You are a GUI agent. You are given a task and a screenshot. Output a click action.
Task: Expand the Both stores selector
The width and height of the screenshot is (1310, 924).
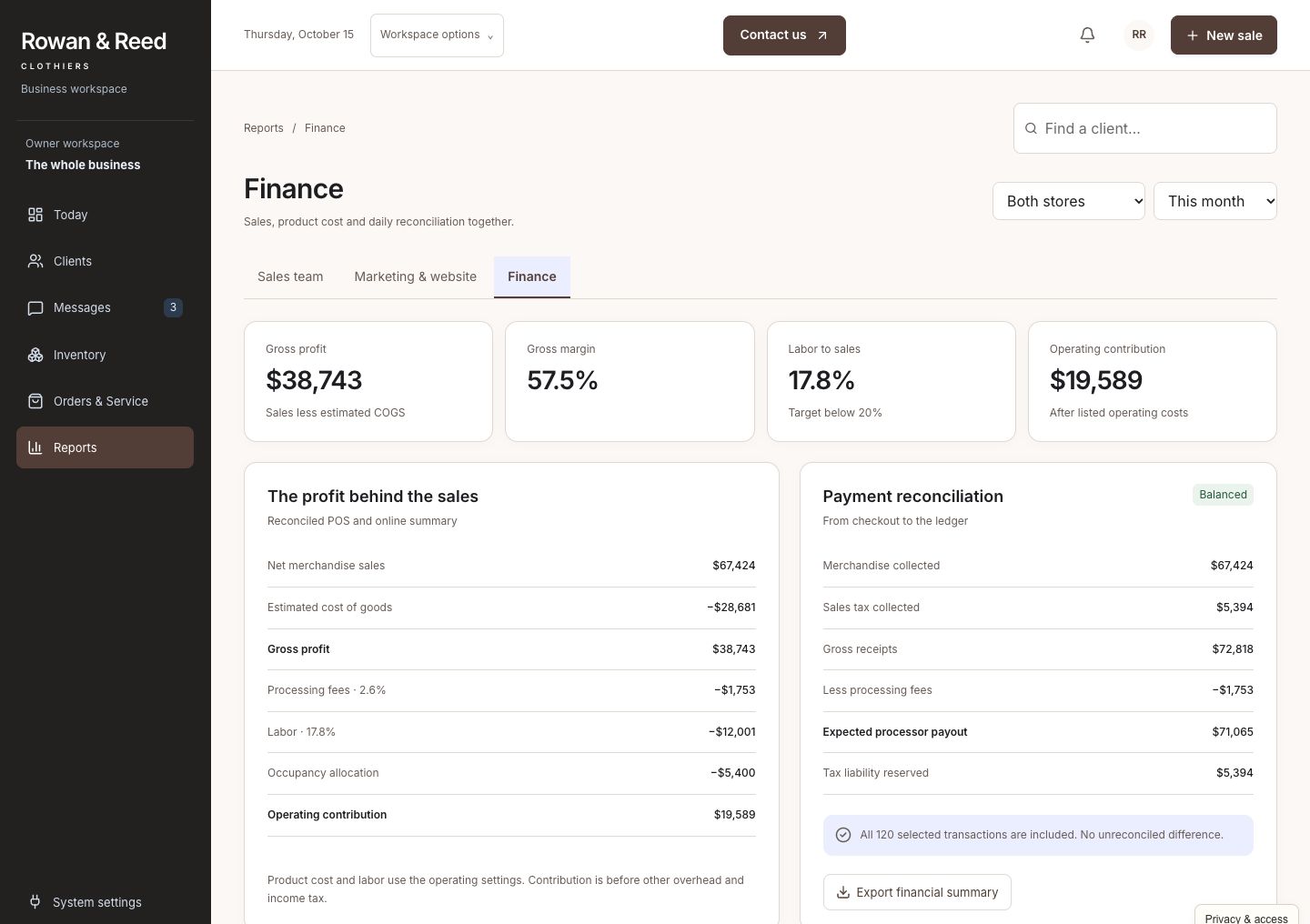coord(1069,201)
